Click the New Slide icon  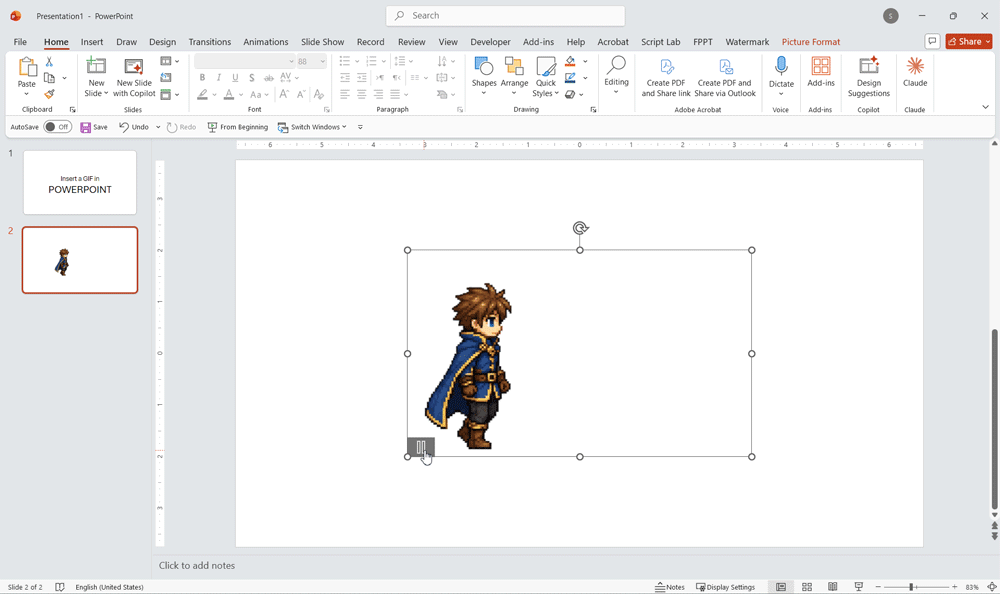tap(96, 66)
